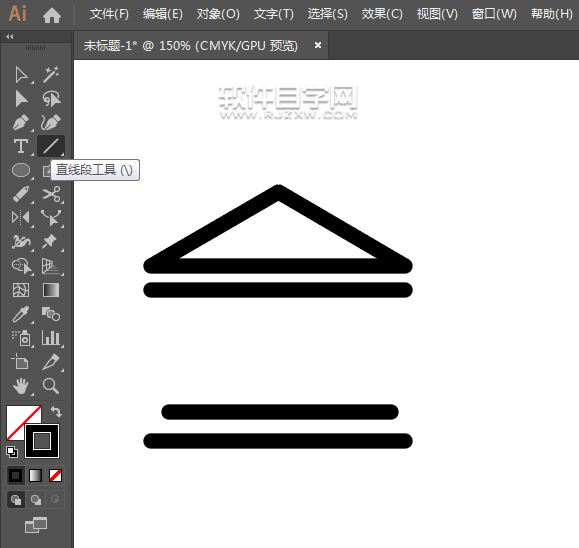The height and width of the screenshot is (548, 579).
Task: Activate the Zoom magnifier tool
Action: (x=51, y=386)
